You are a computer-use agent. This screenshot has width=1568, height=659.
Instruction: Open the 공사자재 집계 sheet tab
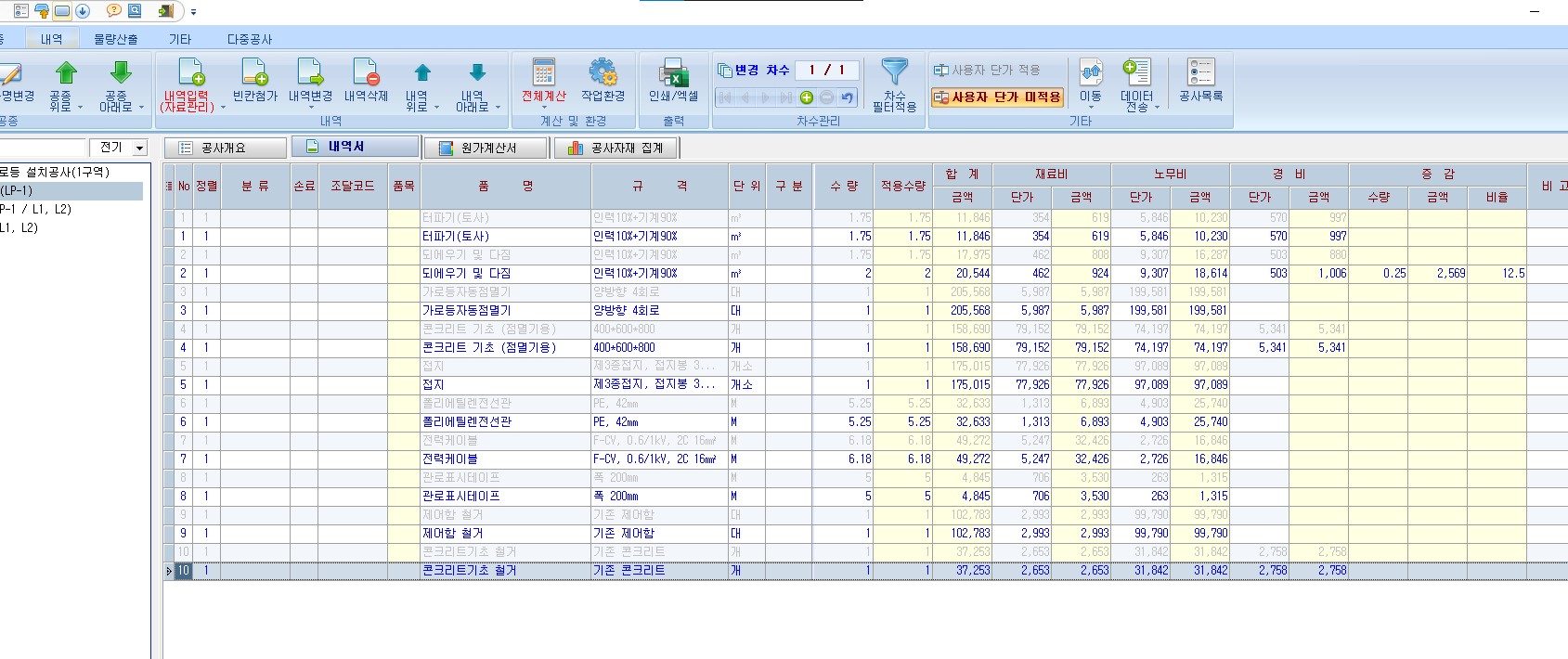pyautogui.click(x=616, y=148)
